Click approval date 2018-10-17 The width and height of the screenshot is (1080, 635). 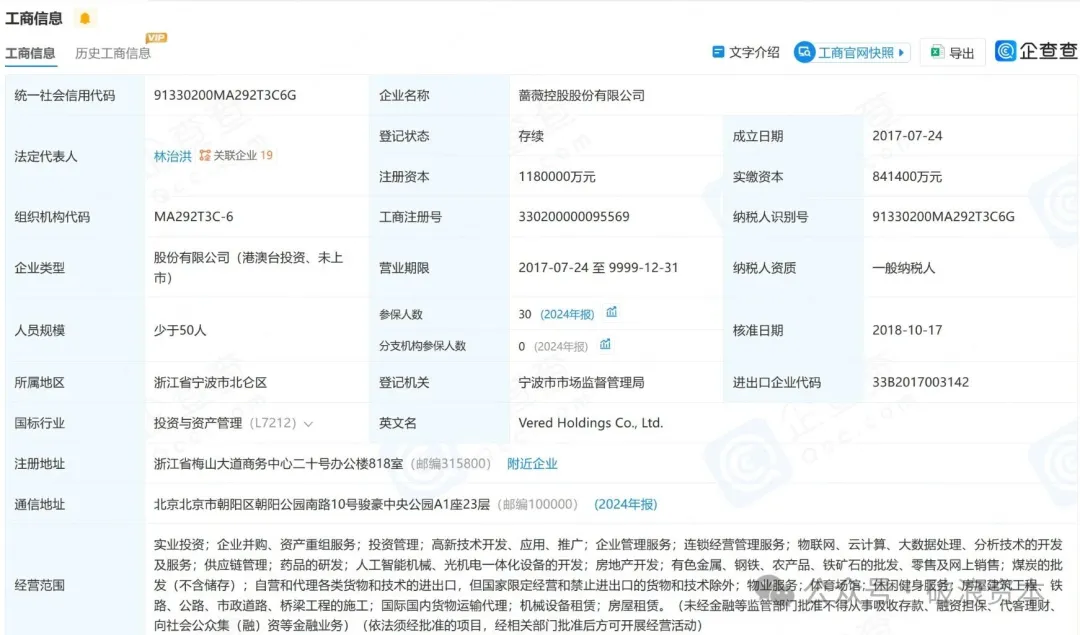(907, 330)
